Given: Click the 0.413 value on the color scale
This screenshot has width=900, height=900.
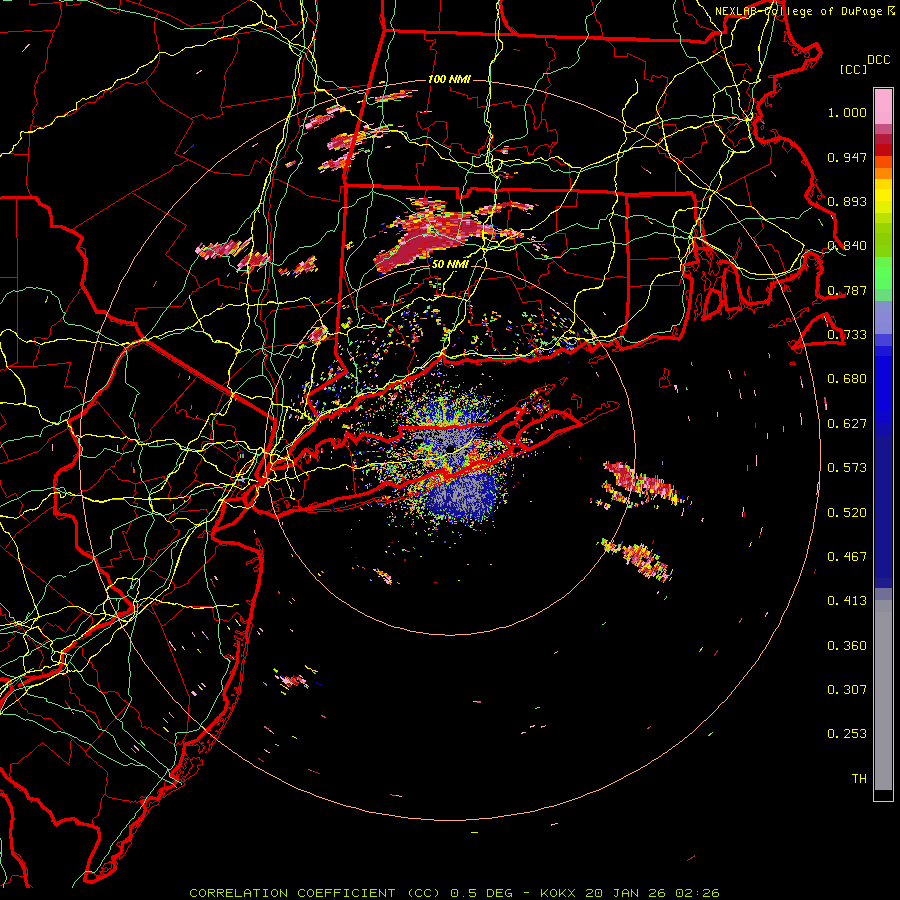Looking at the screenshot, I should pos(847,601).
